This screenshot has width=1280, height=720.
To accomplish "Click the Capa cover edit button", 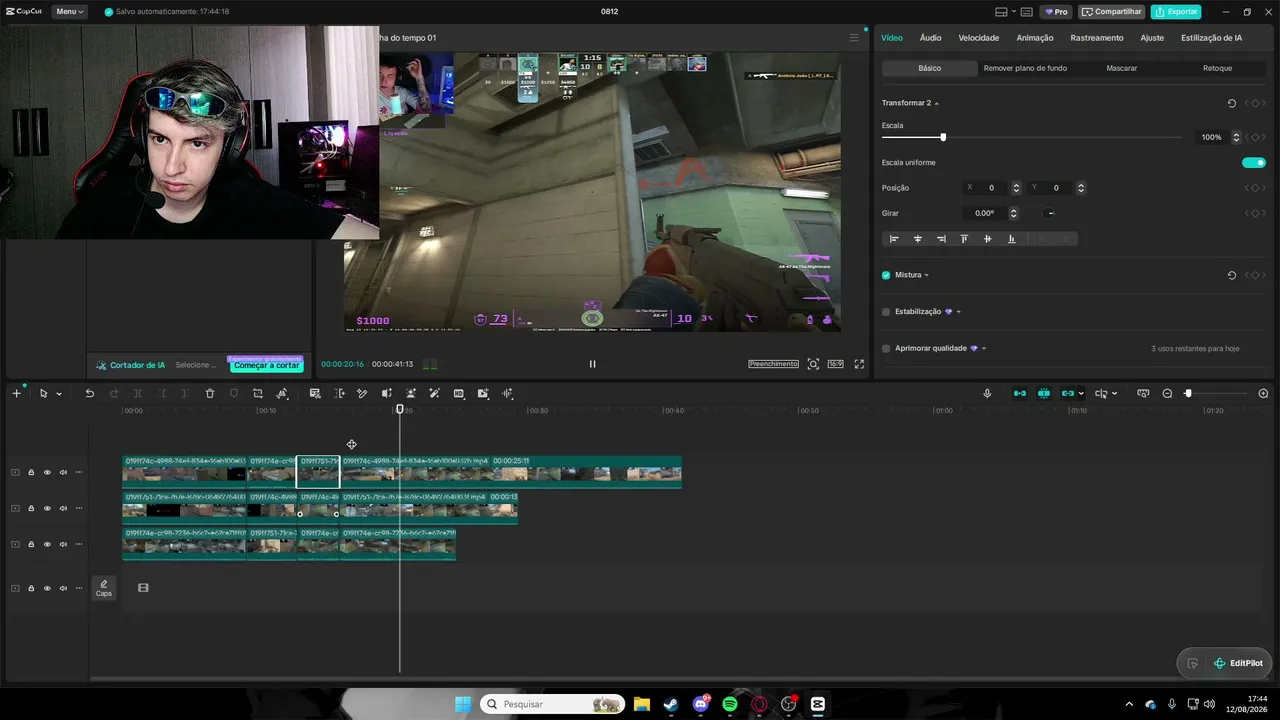I will point(104,588).
